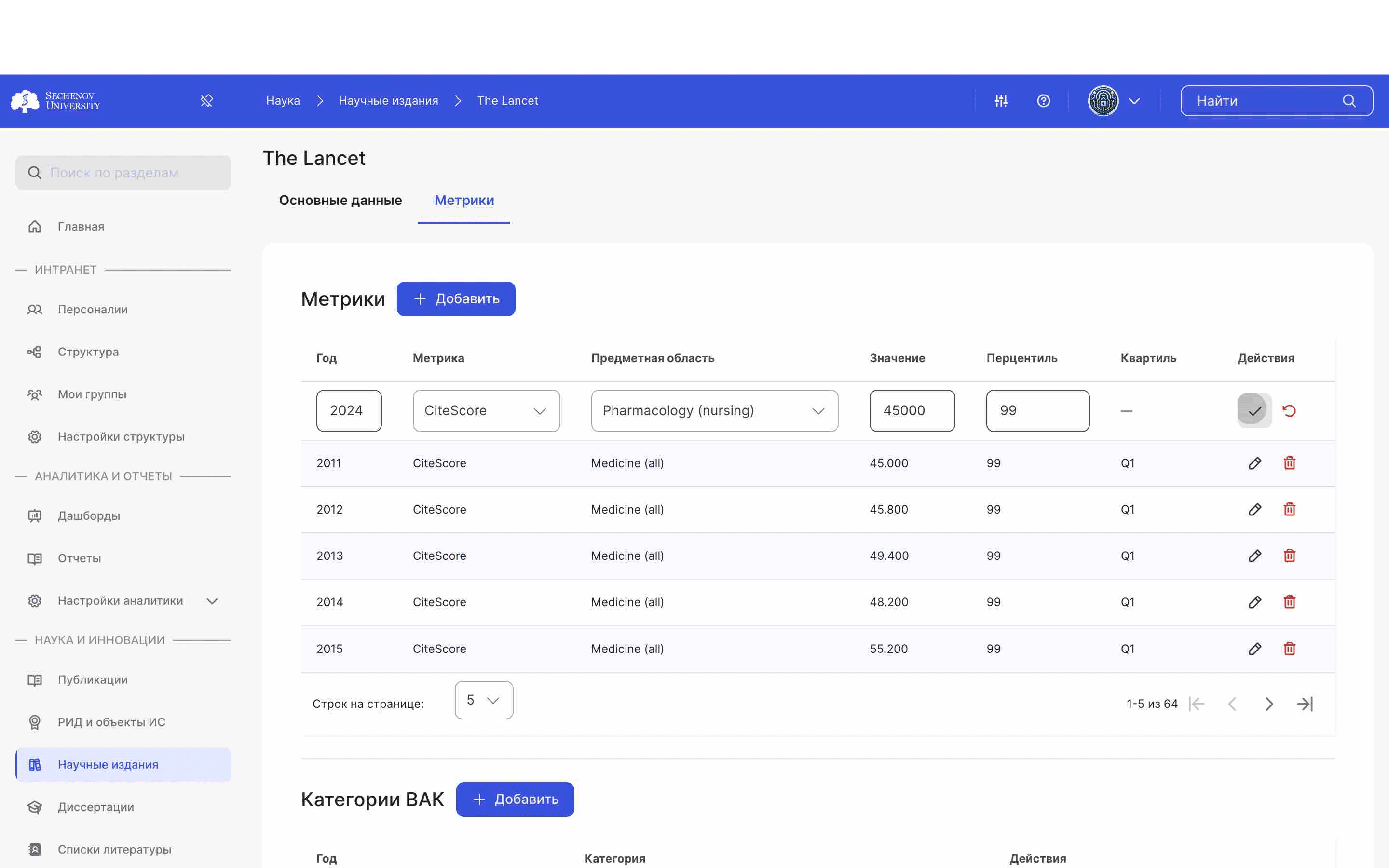Viewport: 1389px width, 868px height.
Task: Click the search magnifier icon in top right
Action: [x=1351, y=101]
